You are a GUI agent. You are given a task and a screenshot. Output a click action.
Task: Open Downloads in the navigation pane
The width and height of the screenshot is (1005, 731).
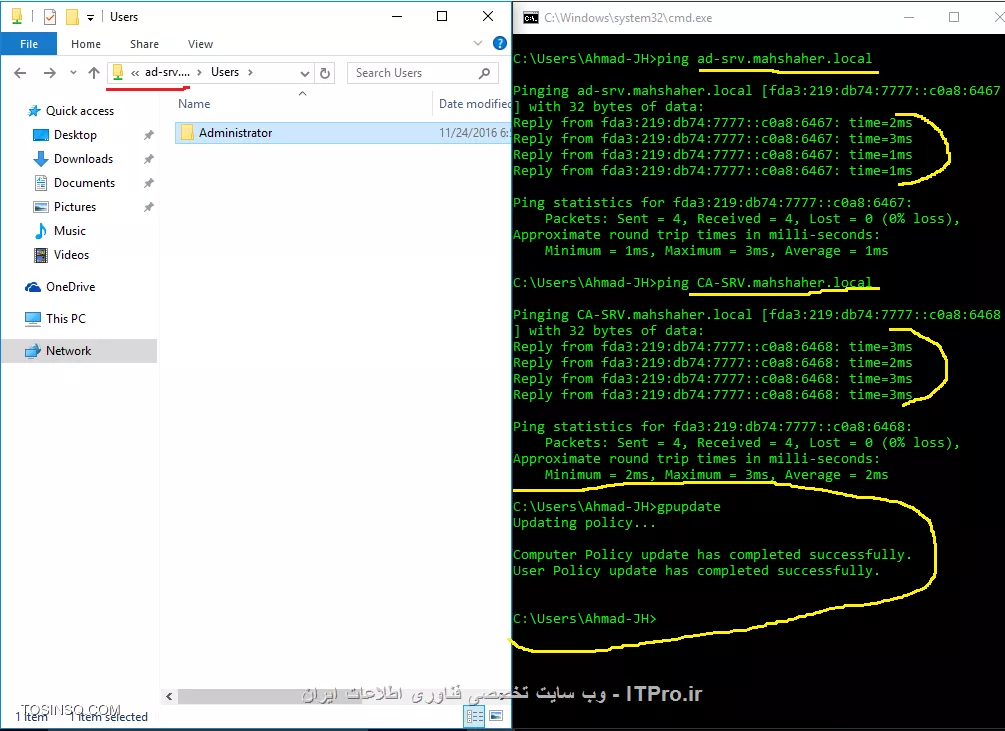pyautogui.click(x=83, y=159)
